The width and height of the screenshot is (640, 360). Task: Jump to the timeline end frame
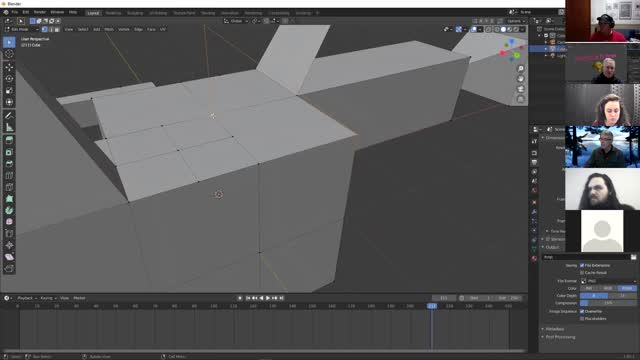tap(281, 298)
